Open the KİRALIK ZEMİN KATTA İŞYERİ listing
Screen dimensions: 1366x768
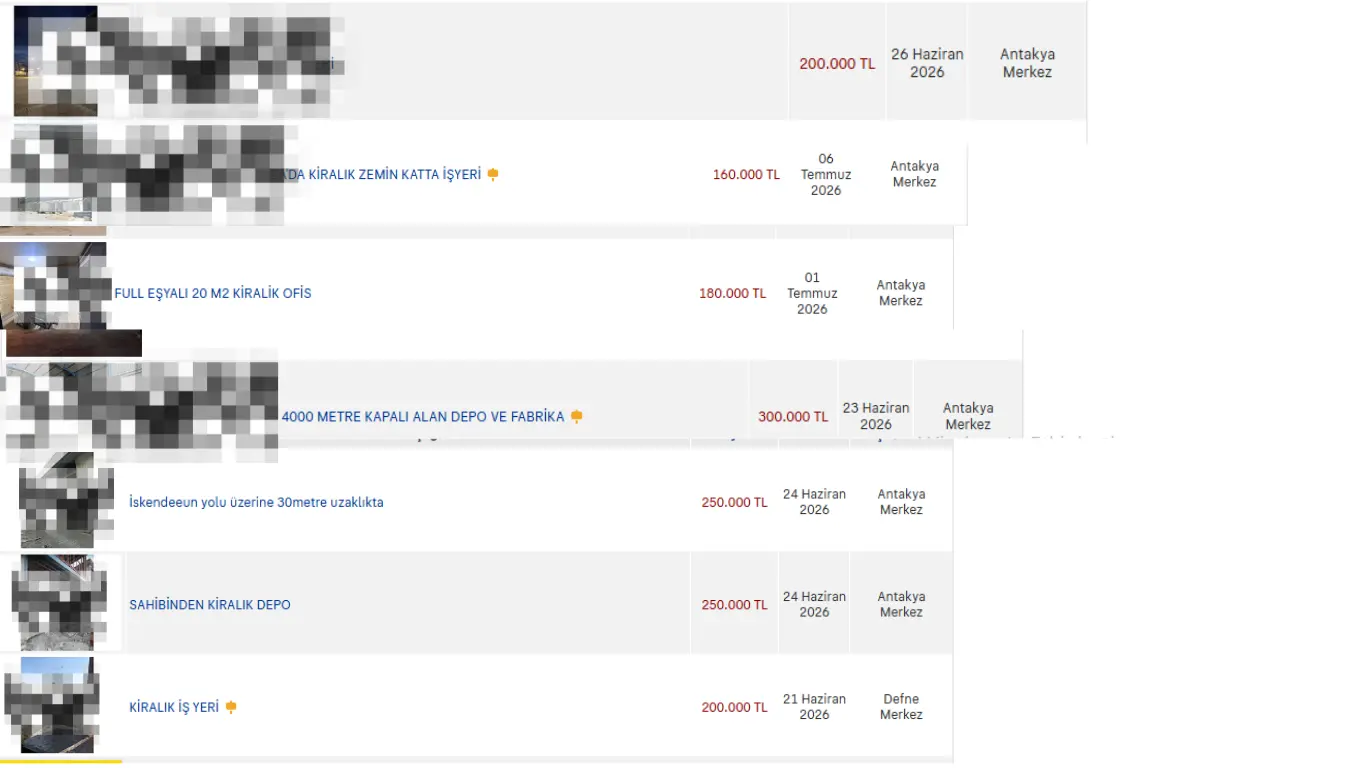383,174
